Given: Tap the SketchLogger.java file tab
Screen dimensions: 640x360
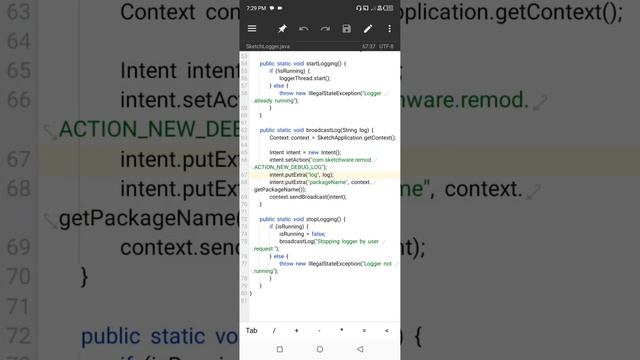Looking at the screenshot, I should point(268,47).
